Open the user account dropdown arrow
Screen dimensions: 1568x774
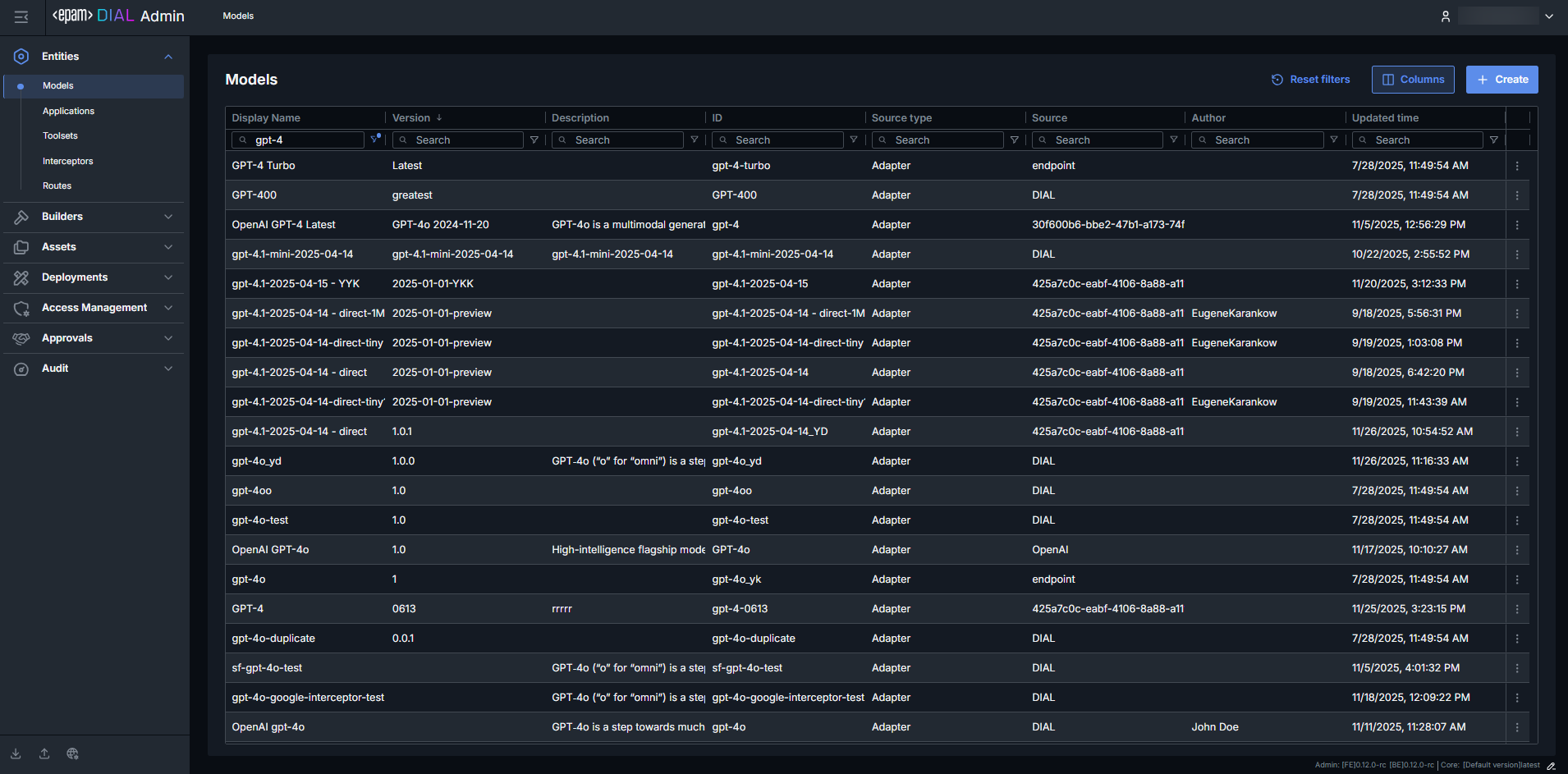tap(1549, 16)
